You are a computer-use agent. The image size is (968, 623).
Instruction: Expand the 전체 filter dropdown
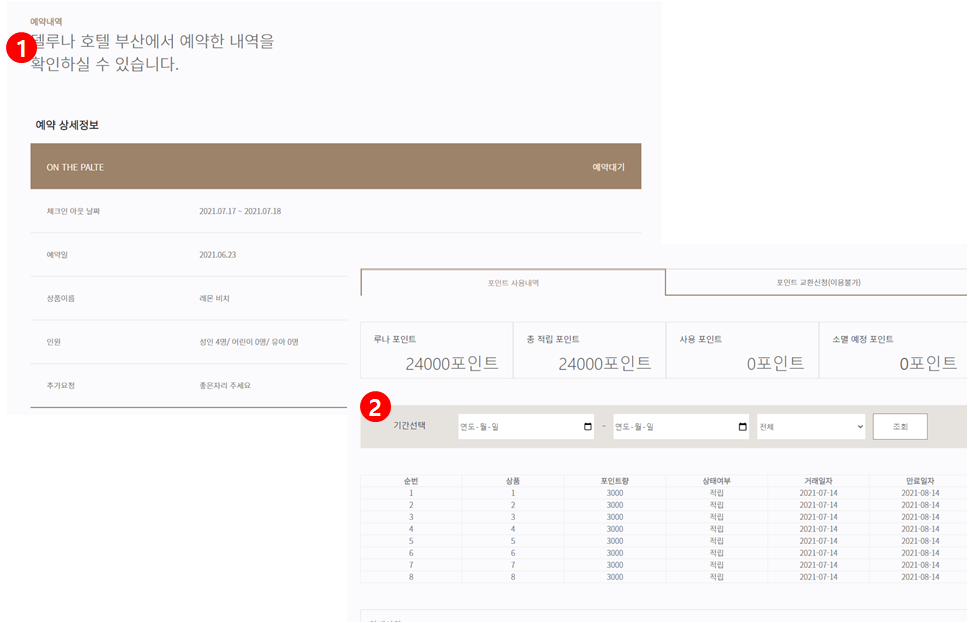pos(811,427)
